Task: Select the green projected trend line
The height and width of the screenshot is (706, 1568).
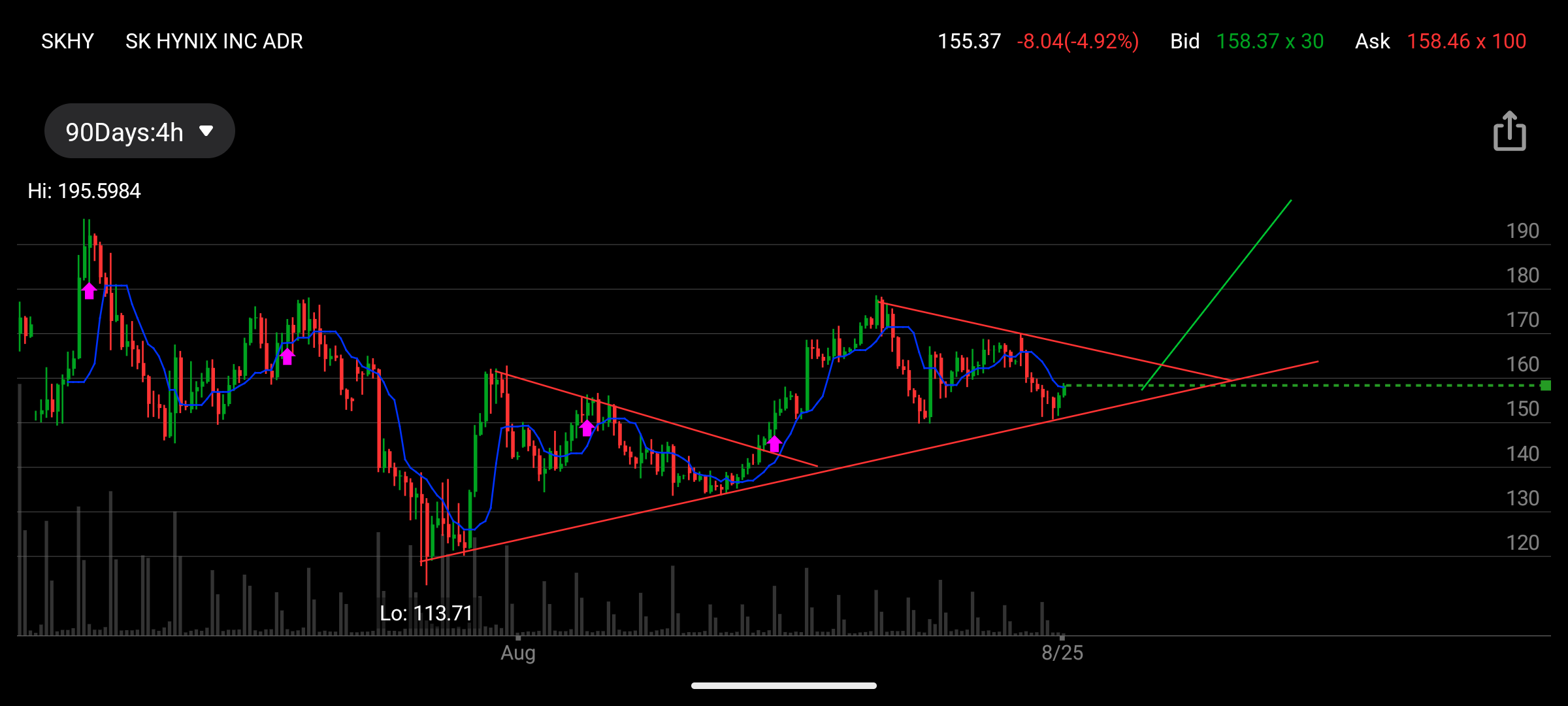Action: [x=1217, y=295]
